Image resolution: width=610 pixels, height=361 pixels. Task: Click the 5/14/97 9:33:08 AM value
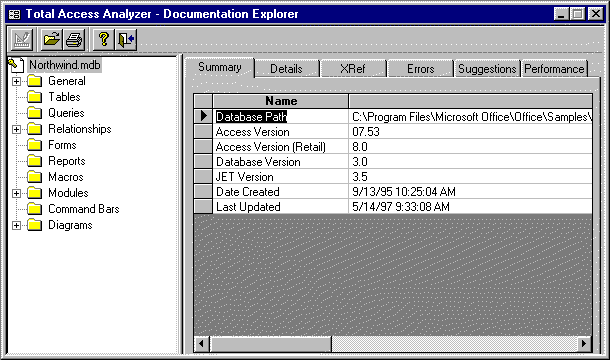(x=471, y=207)
